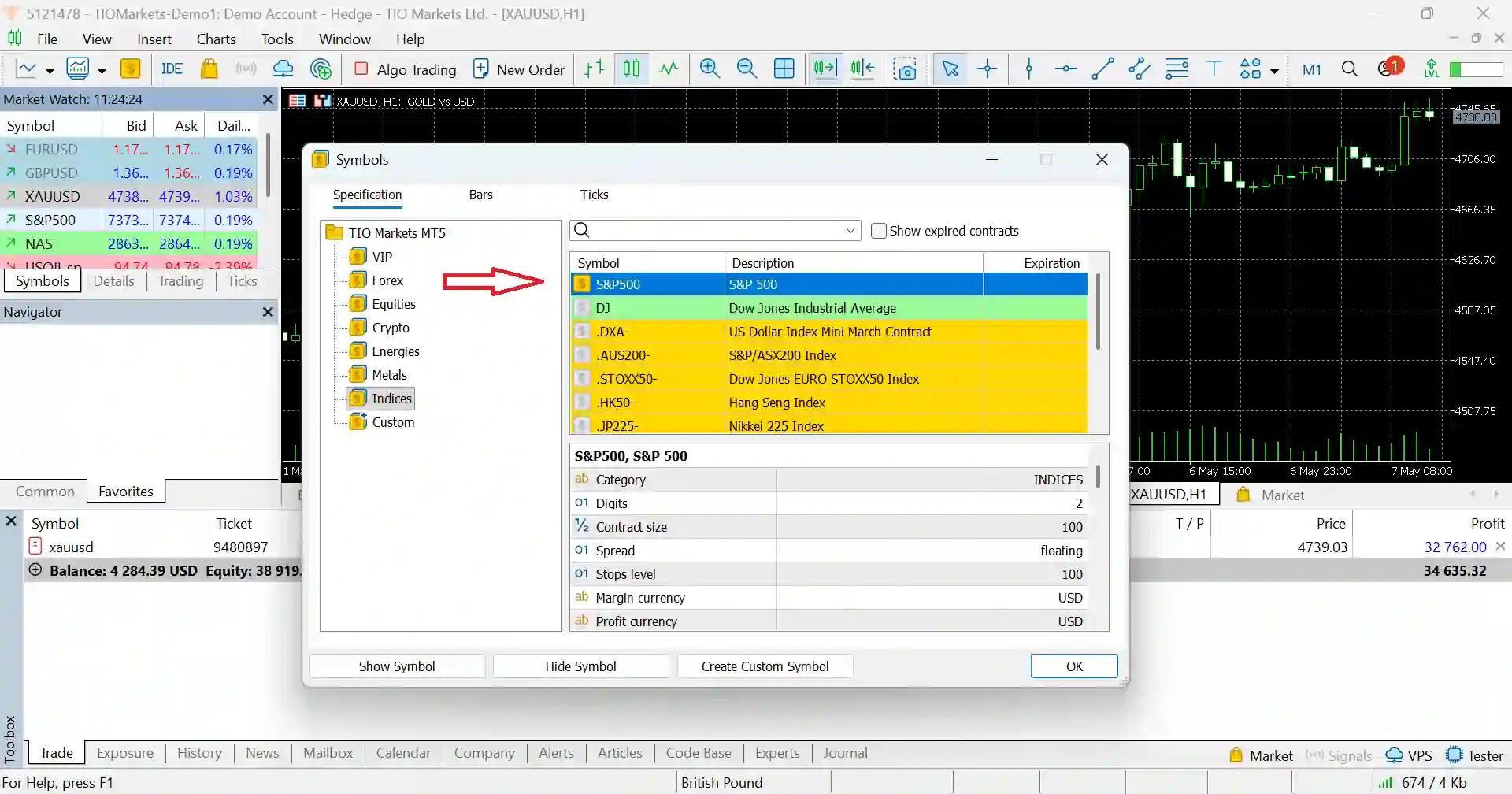Select the Fibonacci retracement tool

pyautogui.click(x=1177, y=69)
